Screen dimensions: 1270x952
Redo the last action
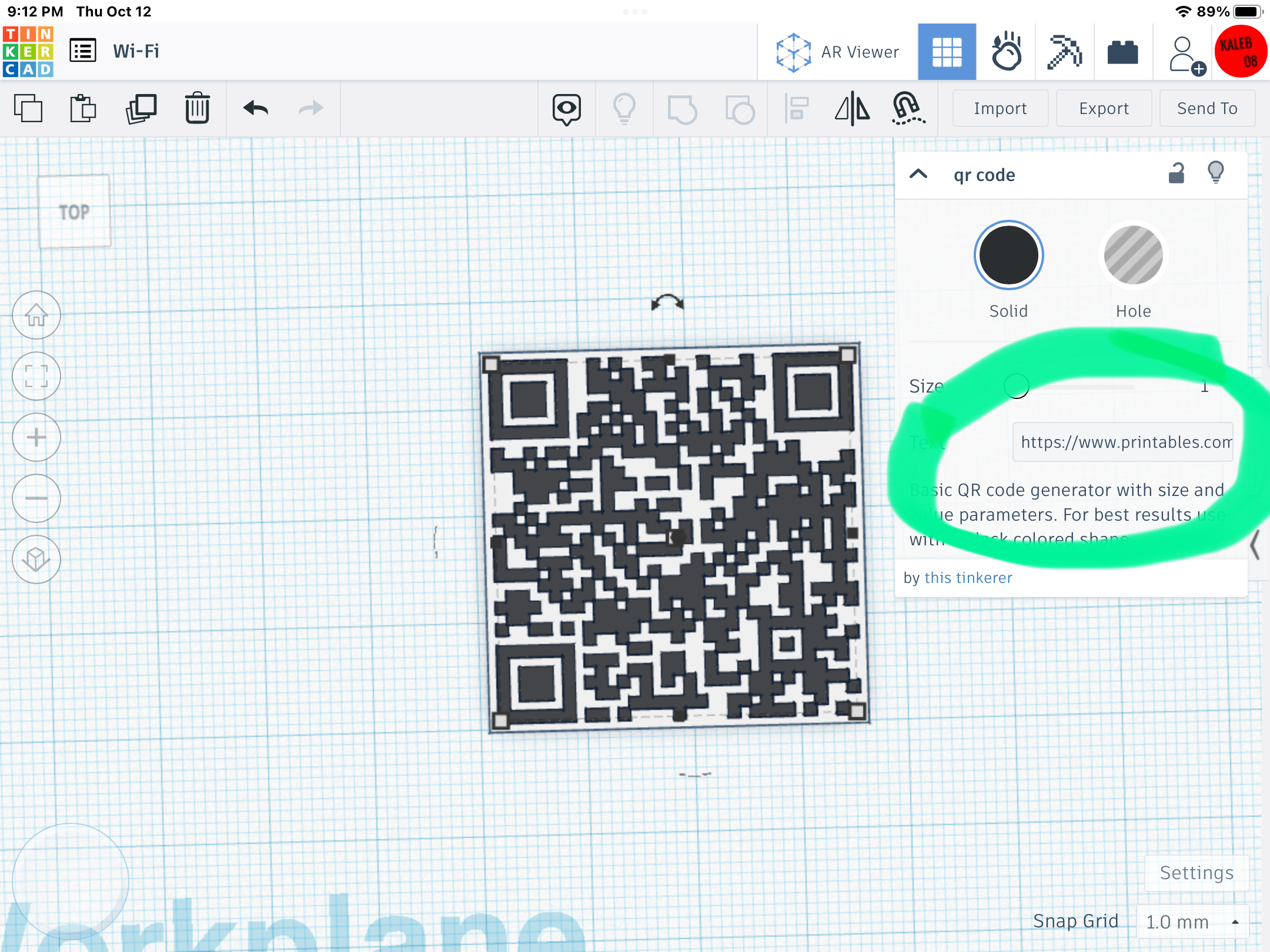tap(311, 108)
